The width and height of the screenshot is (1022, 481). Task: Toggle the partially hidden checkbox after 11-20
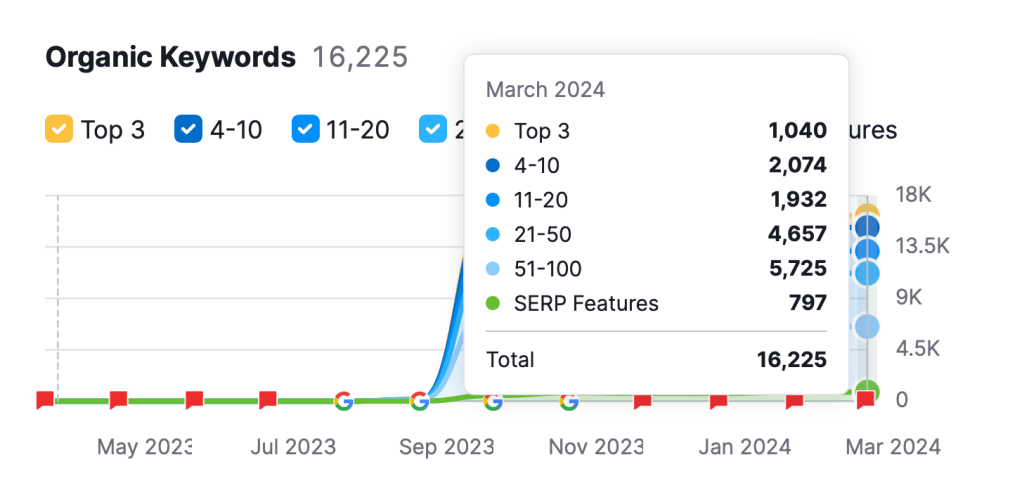point(434,130)
